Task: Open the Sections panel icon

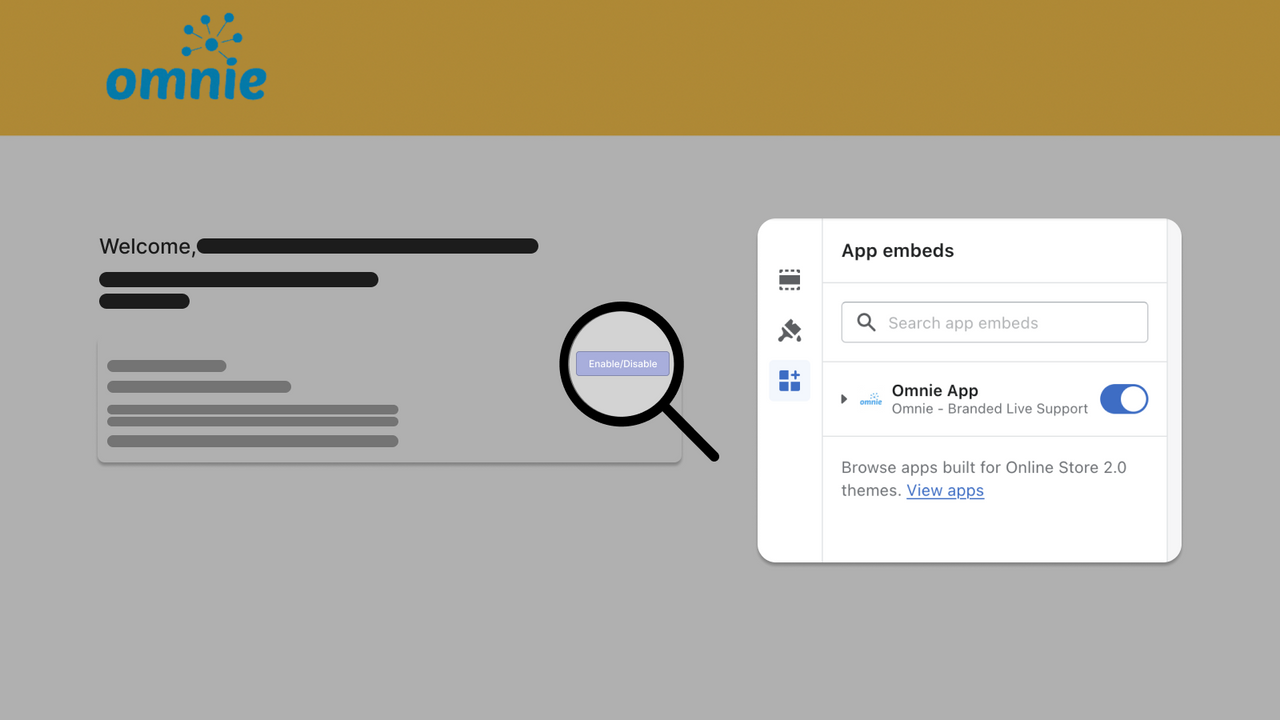Action: click(x=789, y=280)
